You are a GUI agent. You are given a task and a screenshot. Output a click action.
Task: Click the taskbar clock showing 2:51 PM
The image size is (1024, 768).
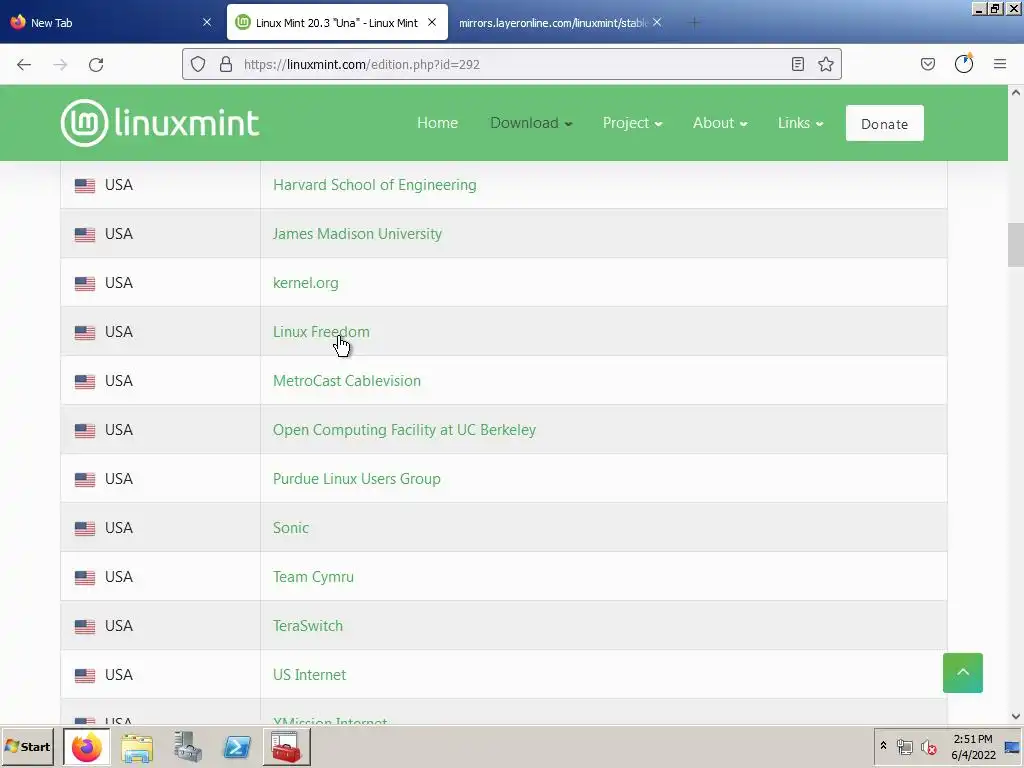(x=973, y=747)
